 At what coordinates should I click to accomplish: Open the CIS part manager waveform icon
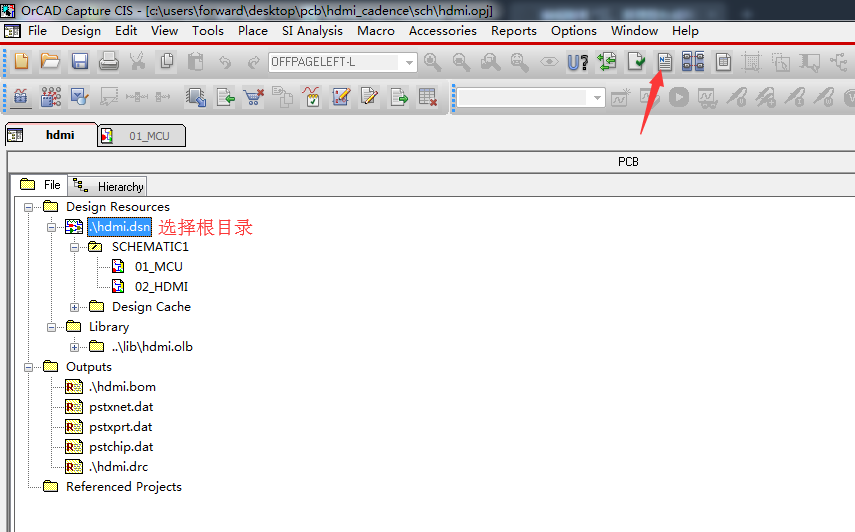pos(21,98)
